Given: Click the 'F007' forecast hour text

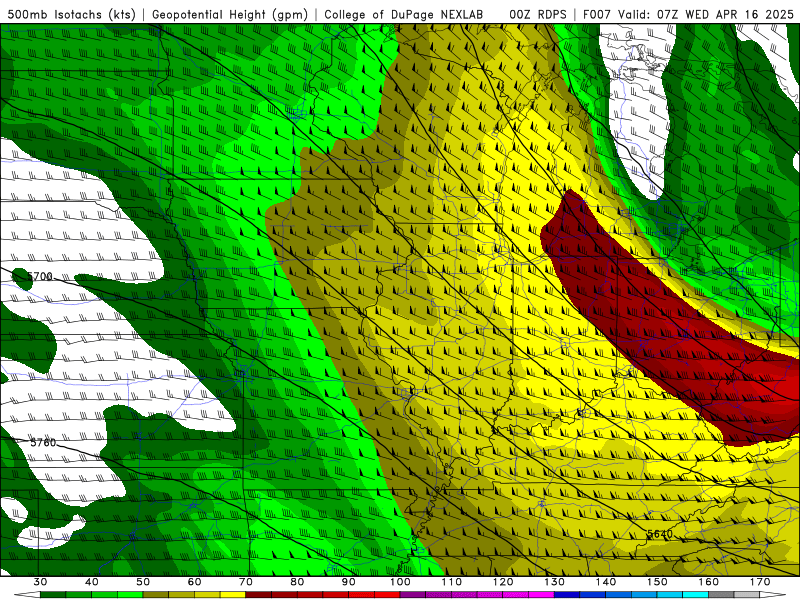Looking at the screenshot, I should point(598,14).
